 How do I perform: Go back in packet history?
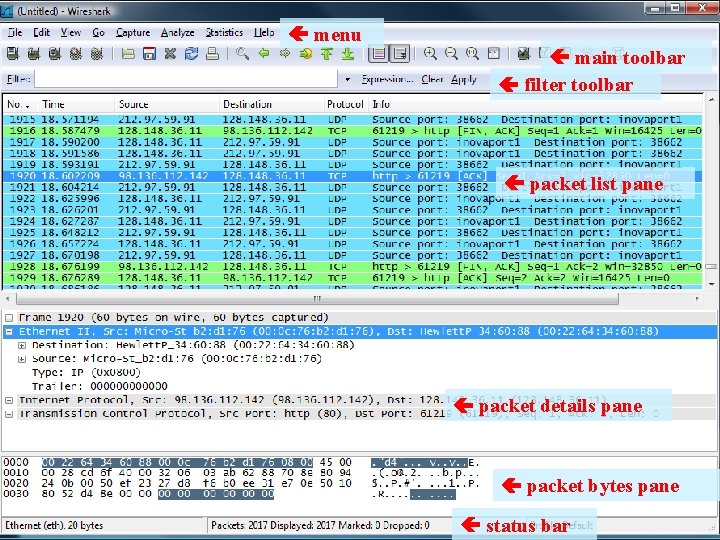coord(264,54)
